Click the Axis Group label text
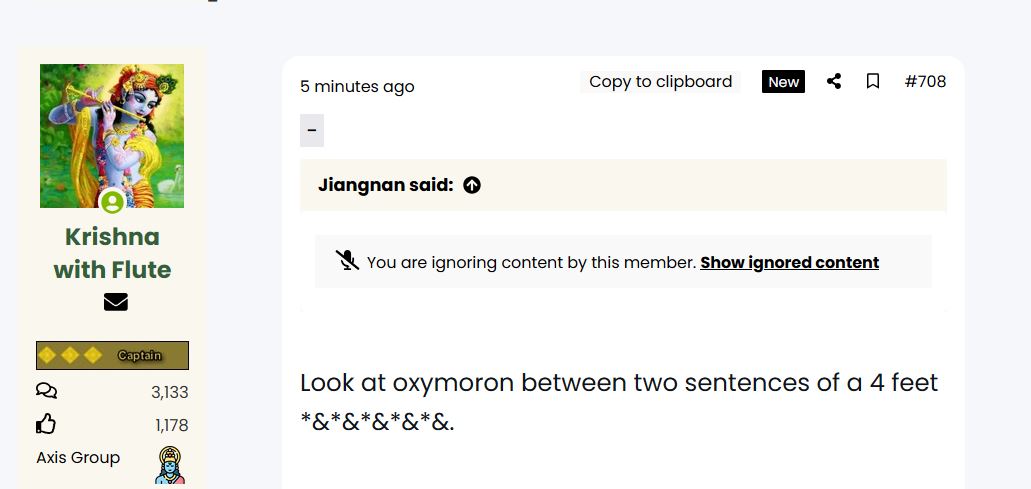Screen dimensions: 1031x489 (78, 458)
